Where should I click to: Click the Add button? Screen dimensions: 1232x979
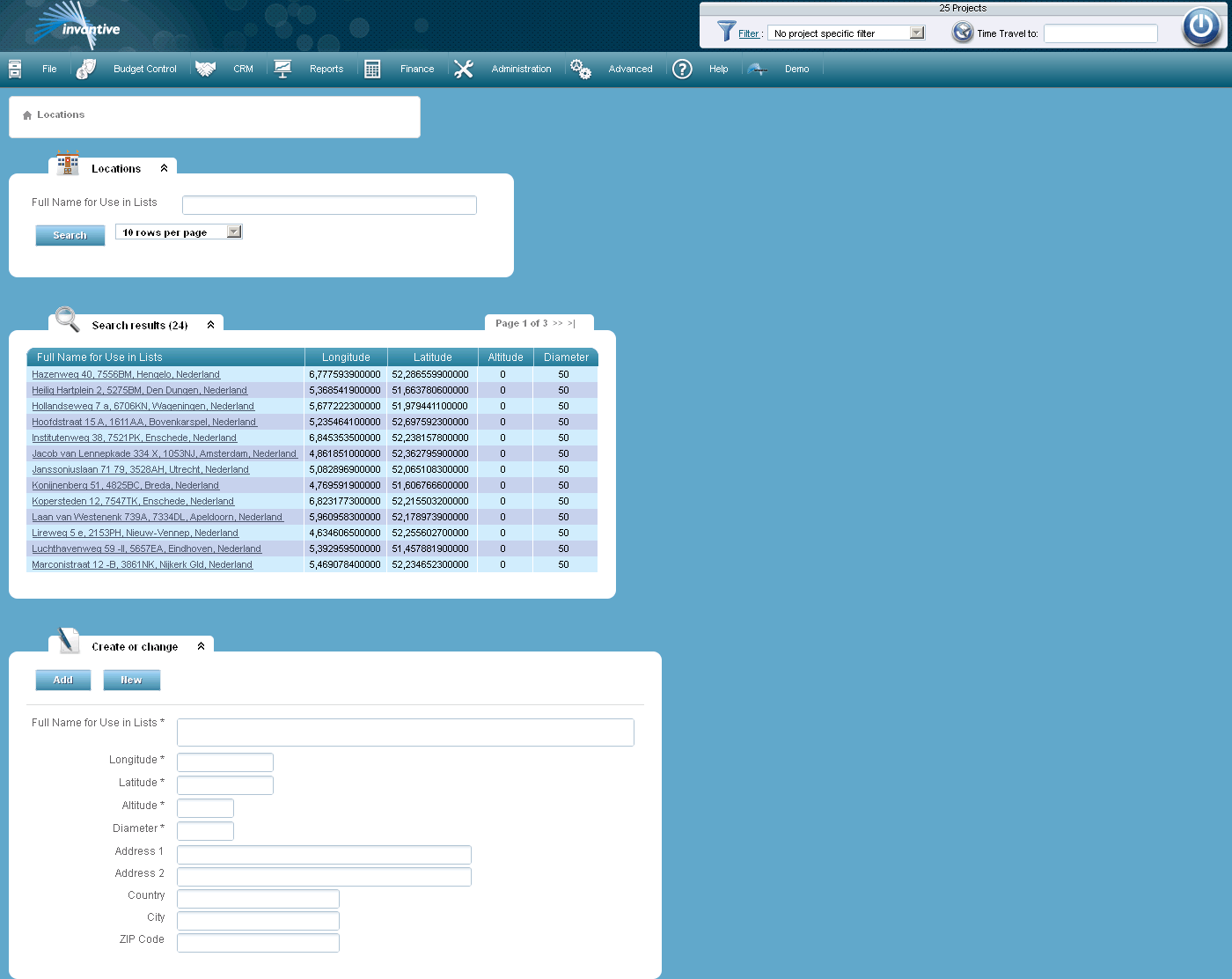[x=63, y=680]
